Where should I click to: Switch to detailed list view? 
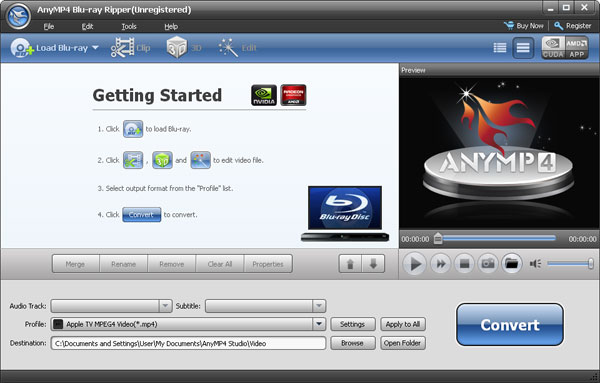tap(500, 48)
